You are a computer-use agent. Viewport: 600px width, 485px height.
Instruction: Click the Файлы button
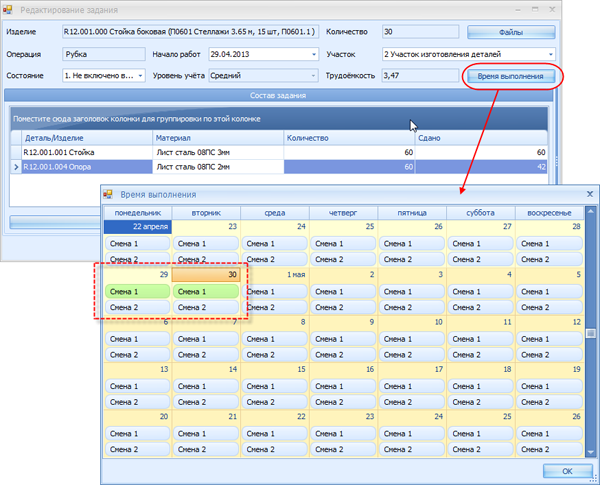(x=511, y=33)
